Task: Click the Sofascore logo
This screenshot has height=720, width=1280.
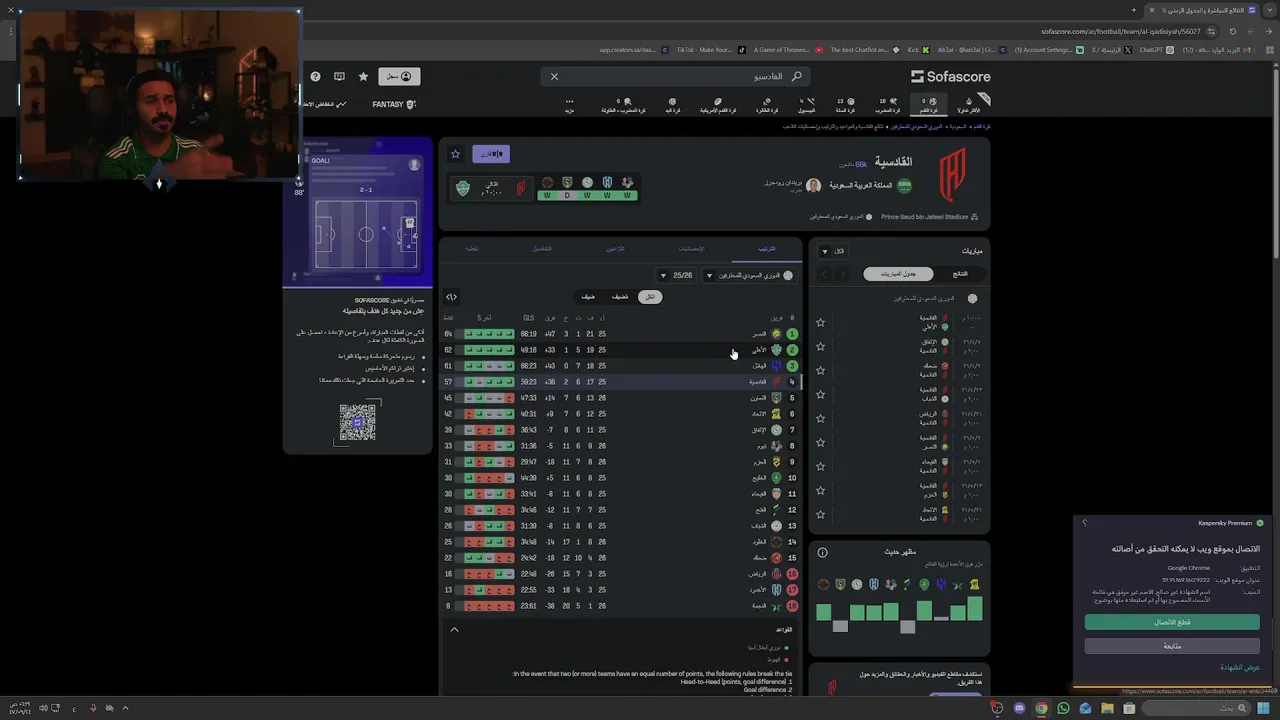Action: coord(950,76)
